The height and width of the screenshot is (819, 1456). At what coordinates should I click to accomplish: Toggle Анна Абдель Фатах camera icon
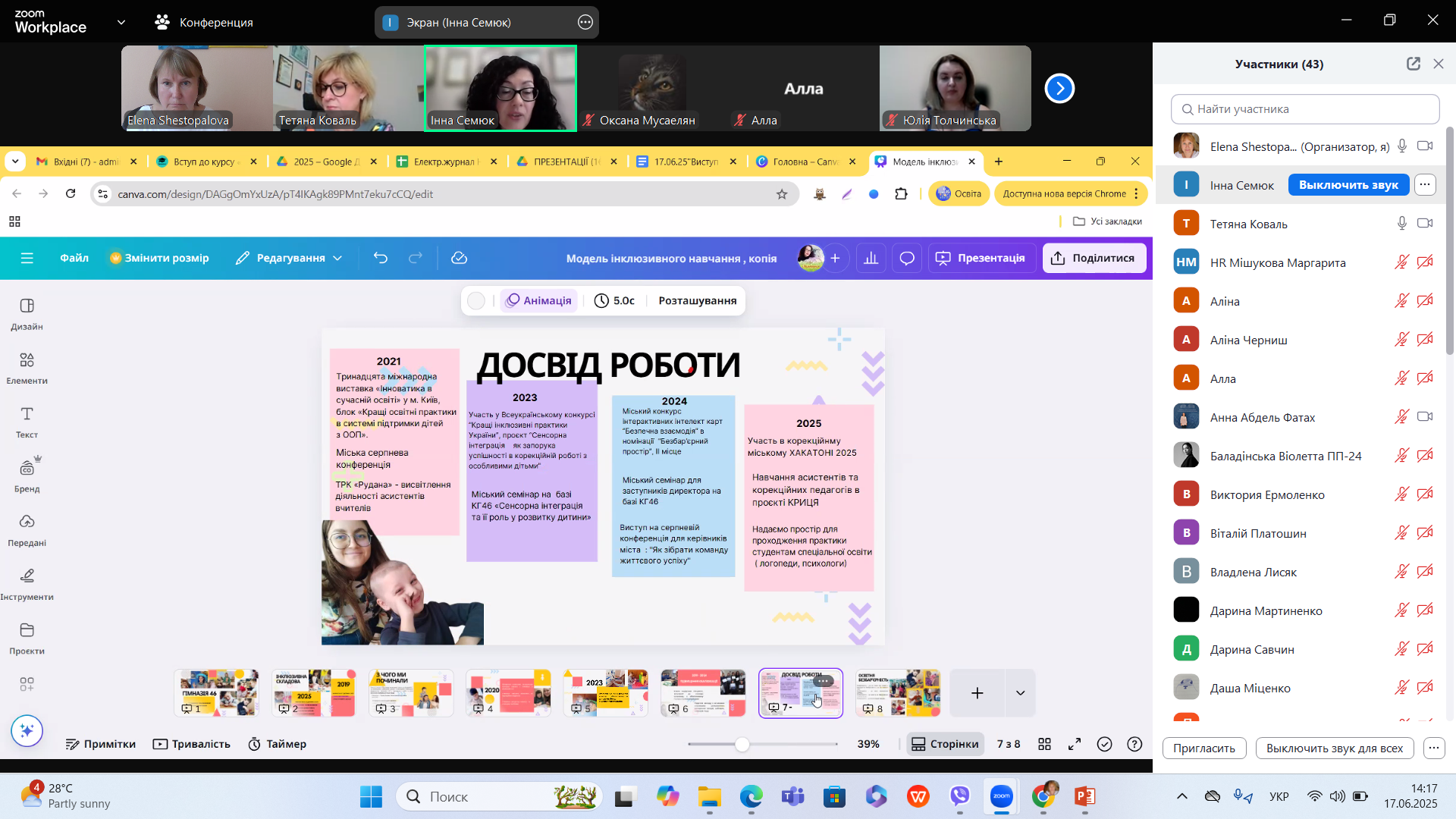(1425, 417)
